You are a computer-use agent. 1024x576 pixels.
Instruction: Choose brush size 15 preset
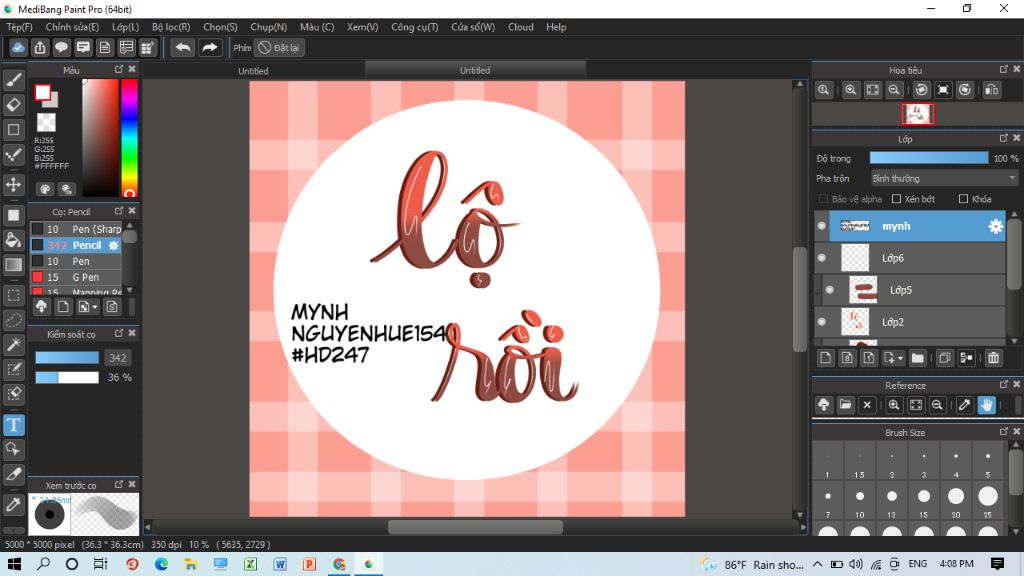[x=923, y=502]
